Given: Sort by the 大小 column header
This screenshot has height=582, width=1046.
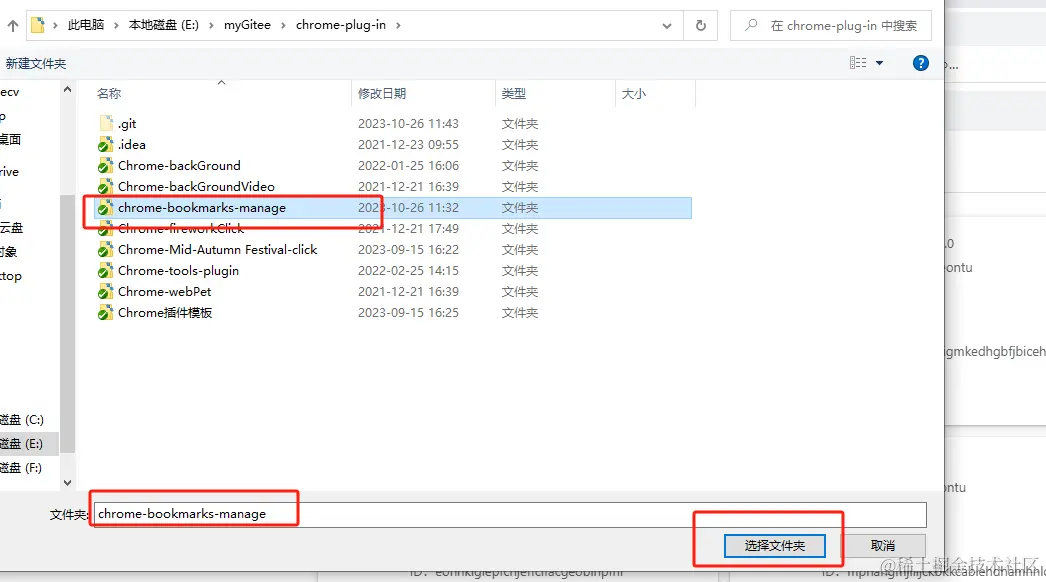Looking at the screenshot, I should click(634, 93).
